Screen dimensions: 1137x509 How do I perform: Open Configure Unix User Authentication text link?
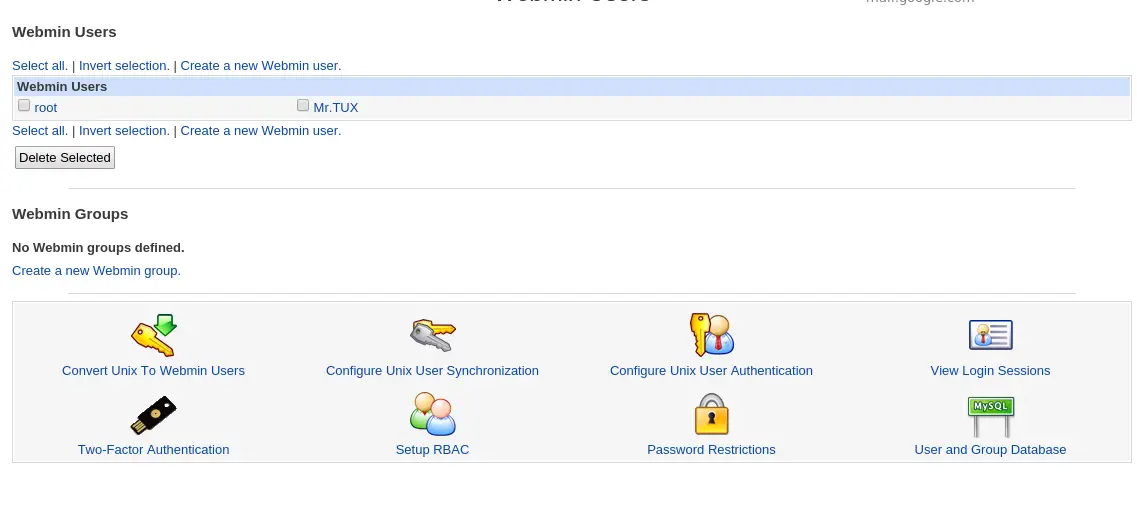click(x=711, y=371)
